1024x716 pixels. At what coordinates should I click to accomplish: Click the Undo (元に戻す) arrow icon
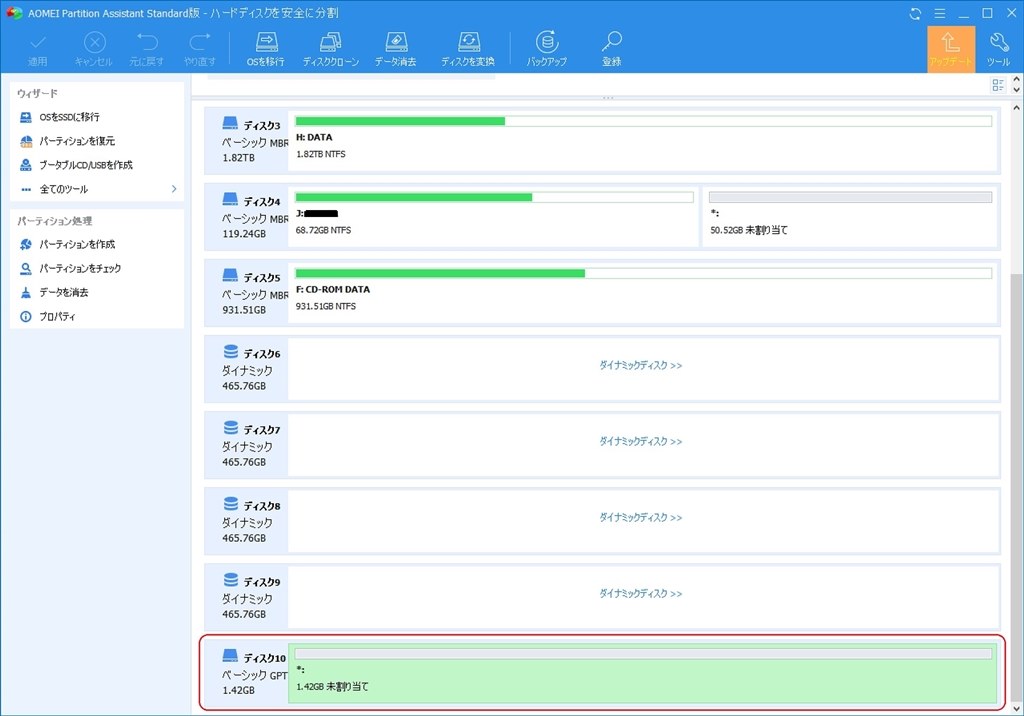[x=147, y=49]
